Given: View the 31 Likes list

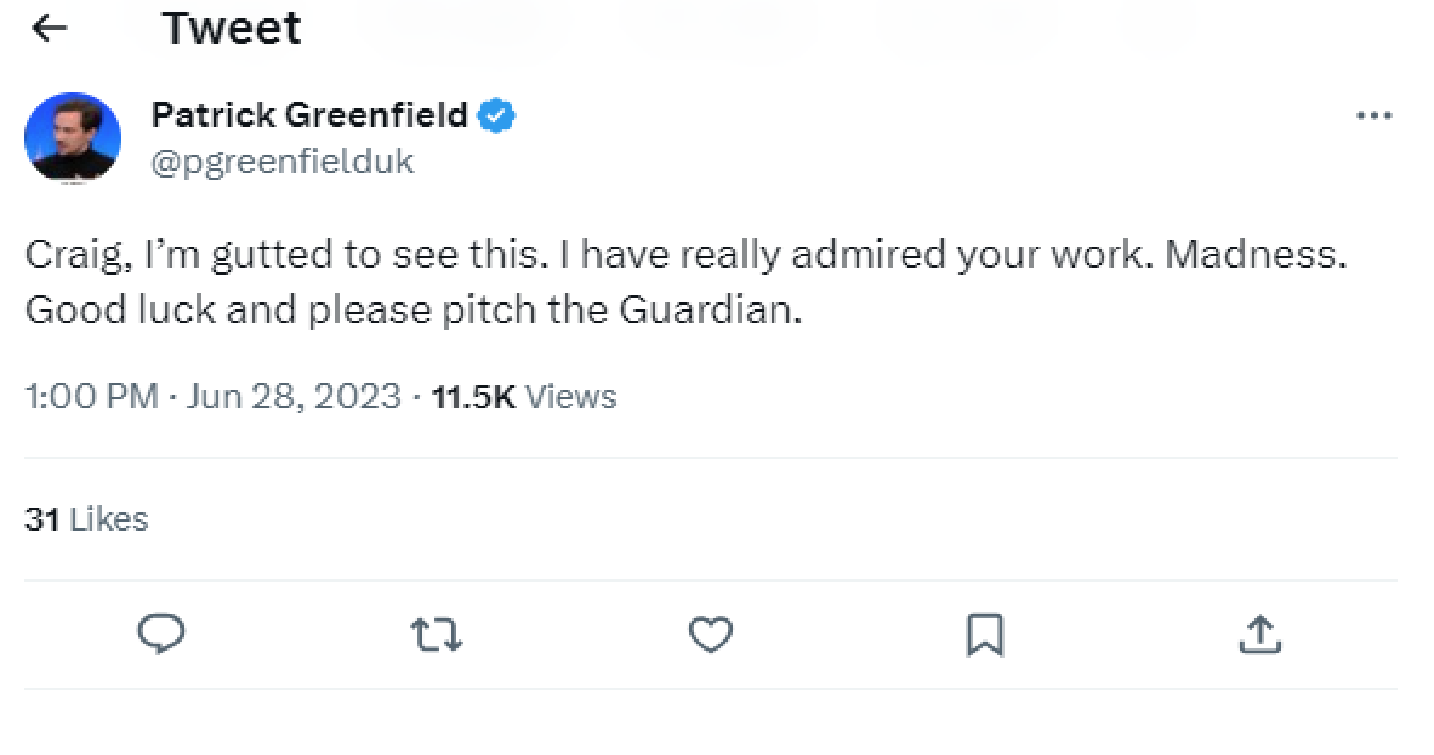Looking at the screenshot, I should (86, 519).
